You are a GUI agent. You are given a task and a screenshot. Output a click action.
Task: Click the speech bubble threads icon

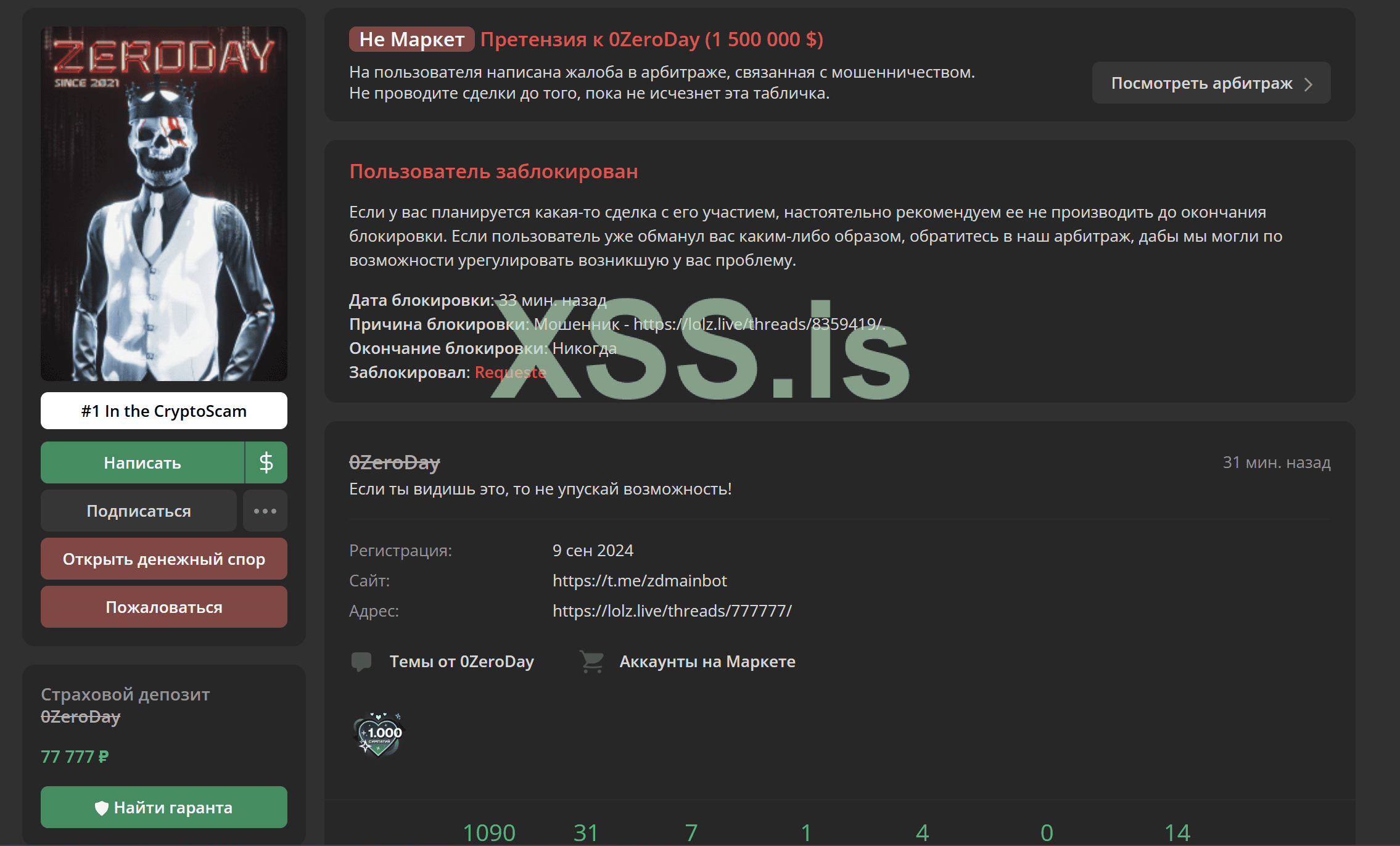click(x=361, y=662)
